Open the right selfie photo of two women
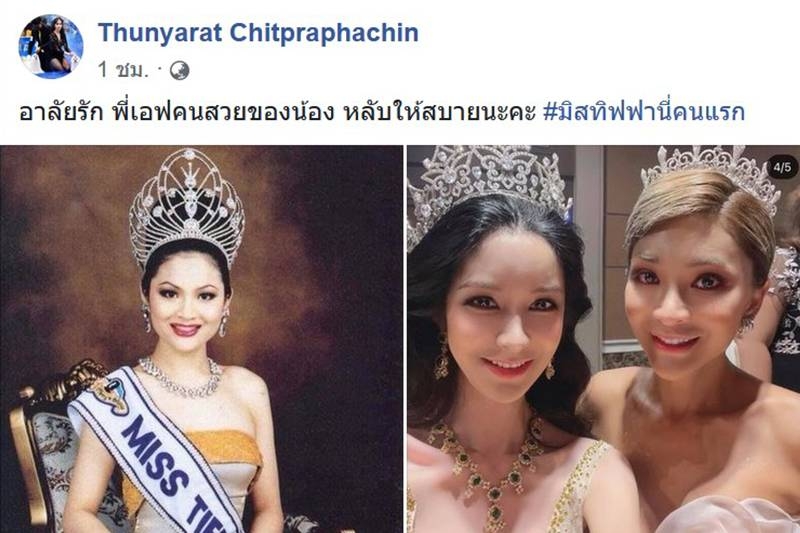The width and height of the screenshot is (800, 533). pos(604,339)
